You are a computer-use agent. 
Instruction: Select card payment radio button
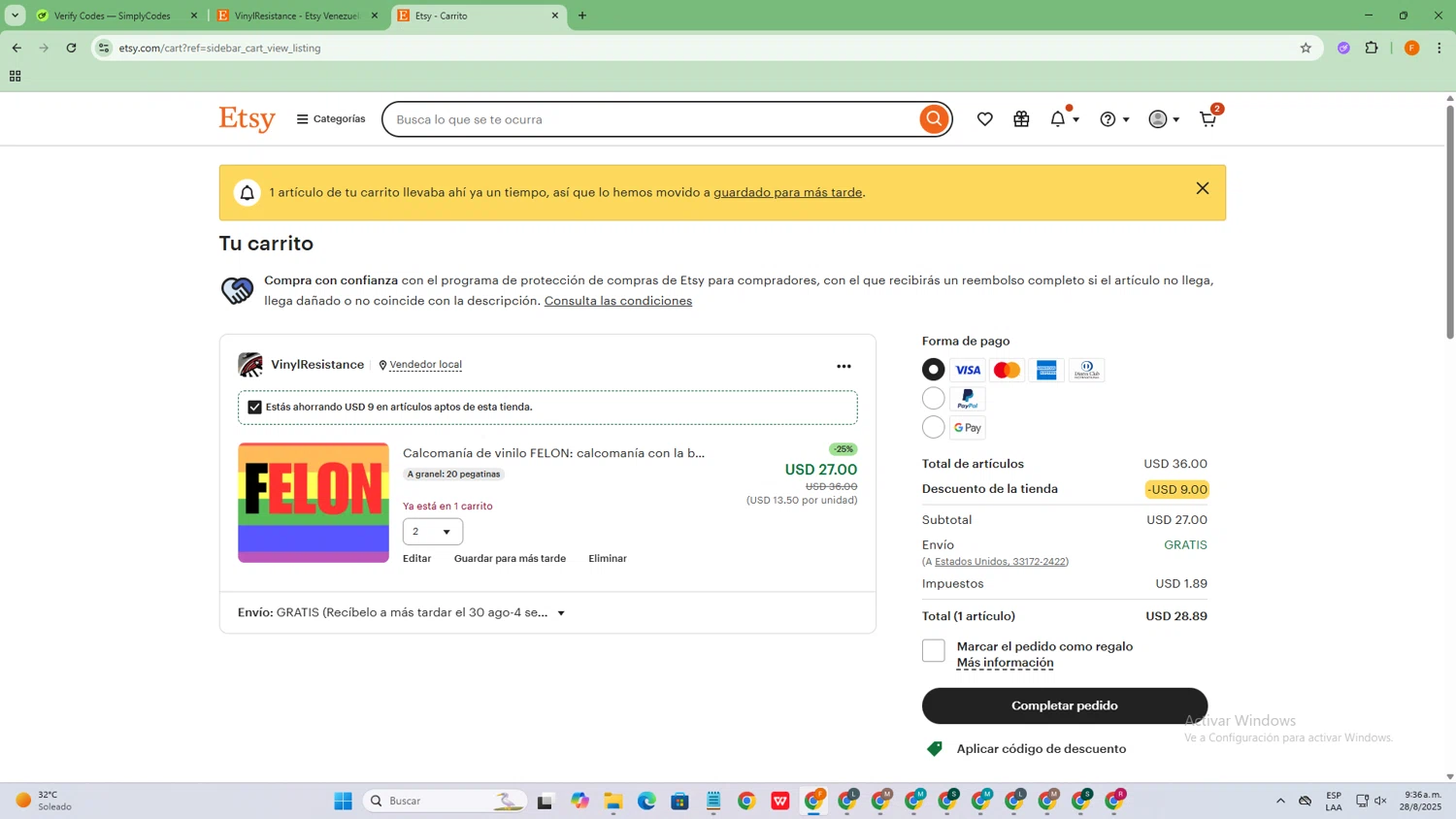click(933, 370)
